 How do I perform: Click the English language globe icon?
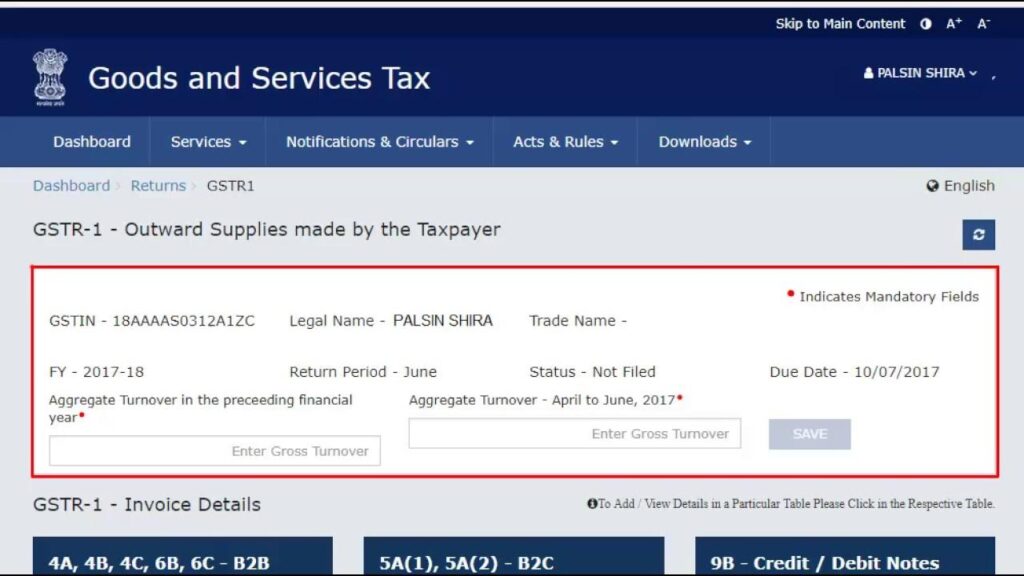(x=932, y=186)
